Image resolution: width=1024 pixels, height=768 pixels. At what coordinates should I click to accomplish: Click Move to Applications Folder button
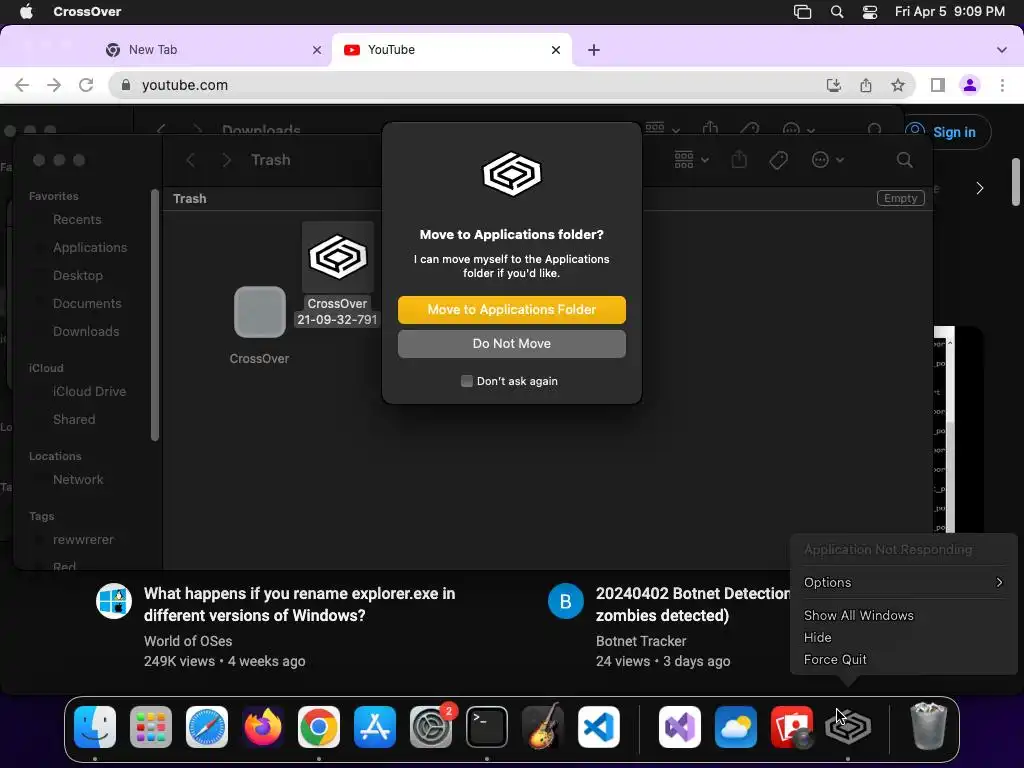512,310
